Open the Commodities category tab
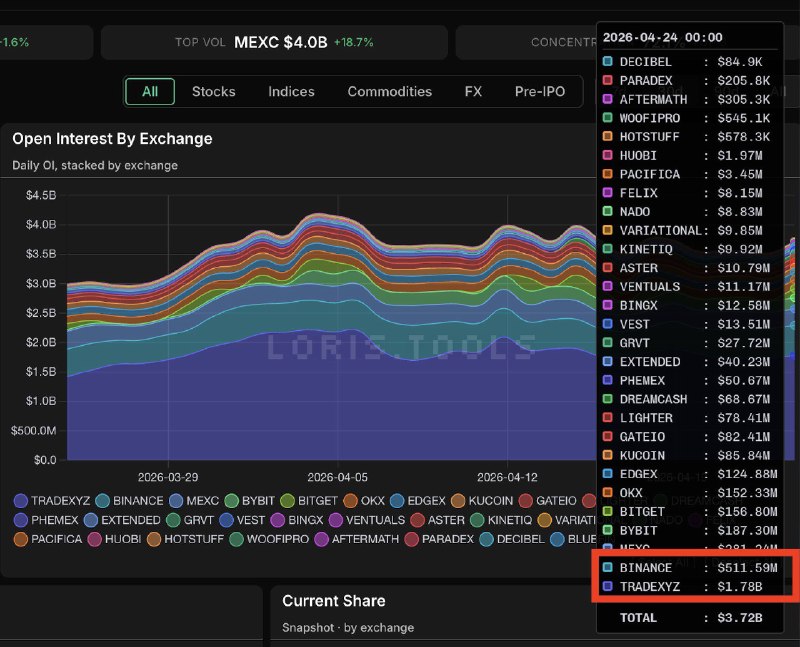800x647 pixels. click(x=389, y=92)
